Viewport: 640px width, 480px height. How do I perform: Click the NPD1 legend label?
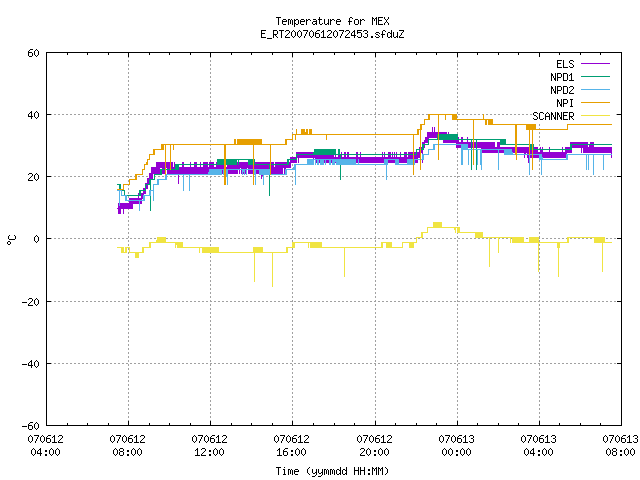pyautogui.click(x=562, y=77)
